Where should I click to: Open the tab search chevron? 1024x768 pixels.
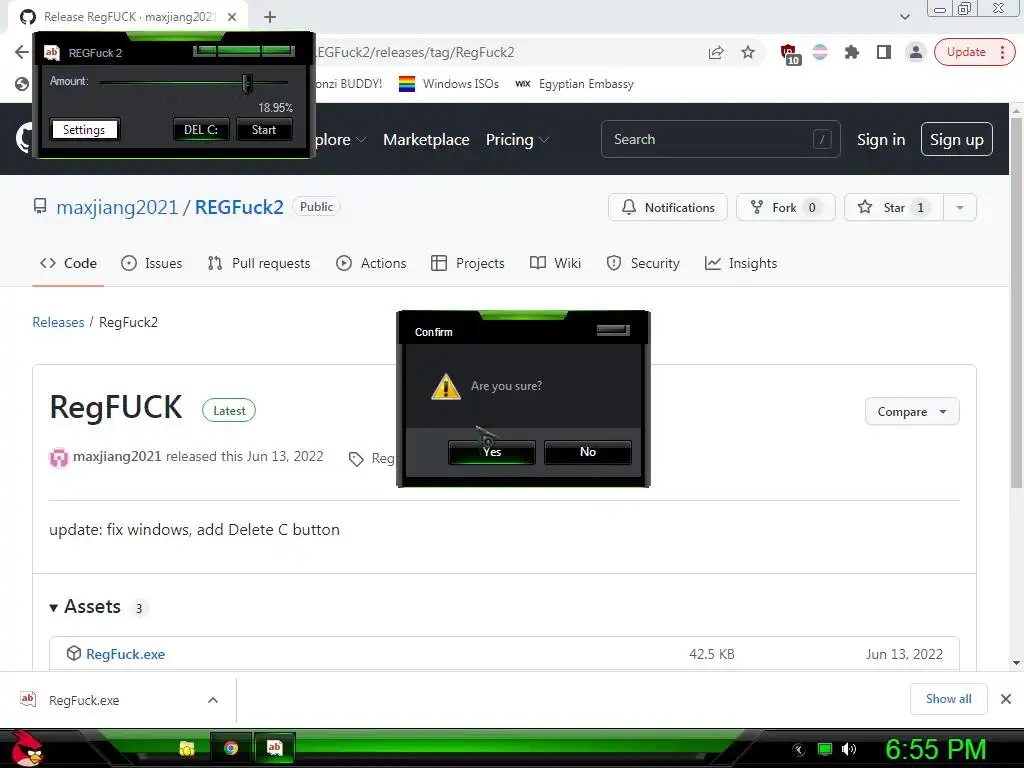point(904,17)
